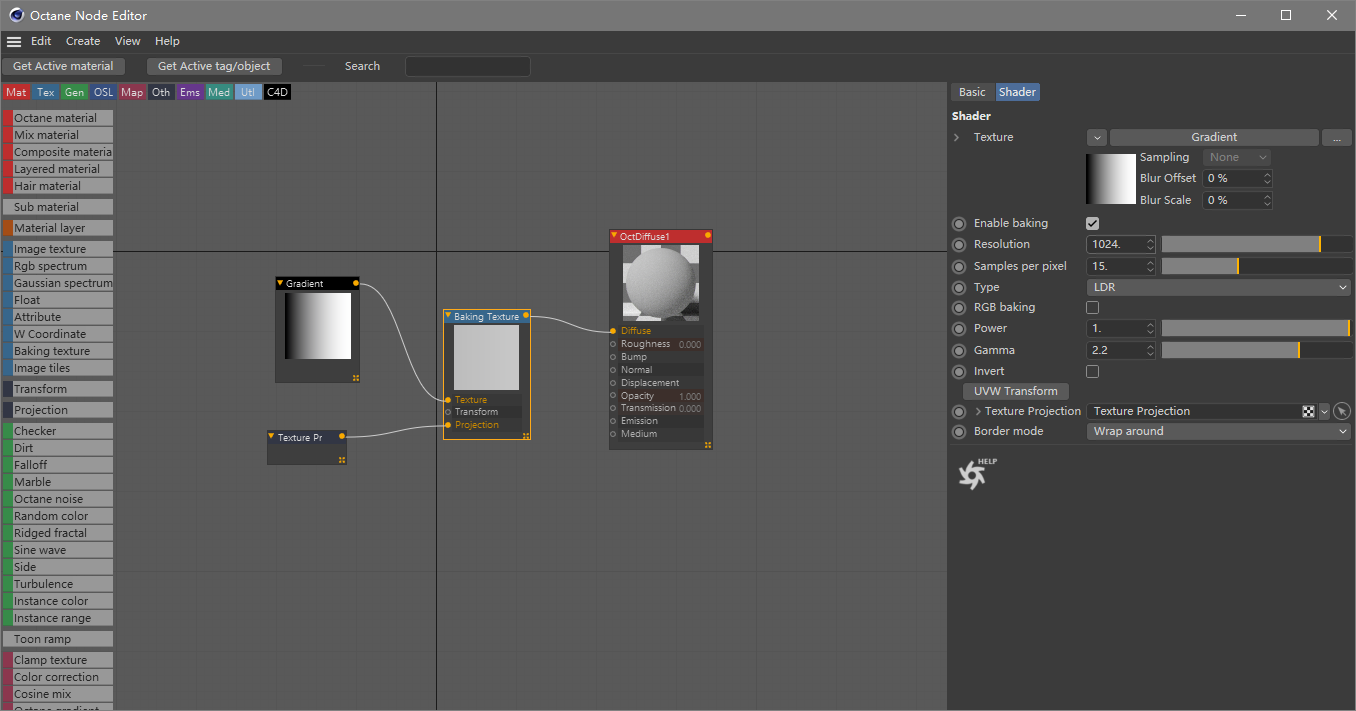
Task: Expand the Texture row chevron
Action: tap(957, 137)
